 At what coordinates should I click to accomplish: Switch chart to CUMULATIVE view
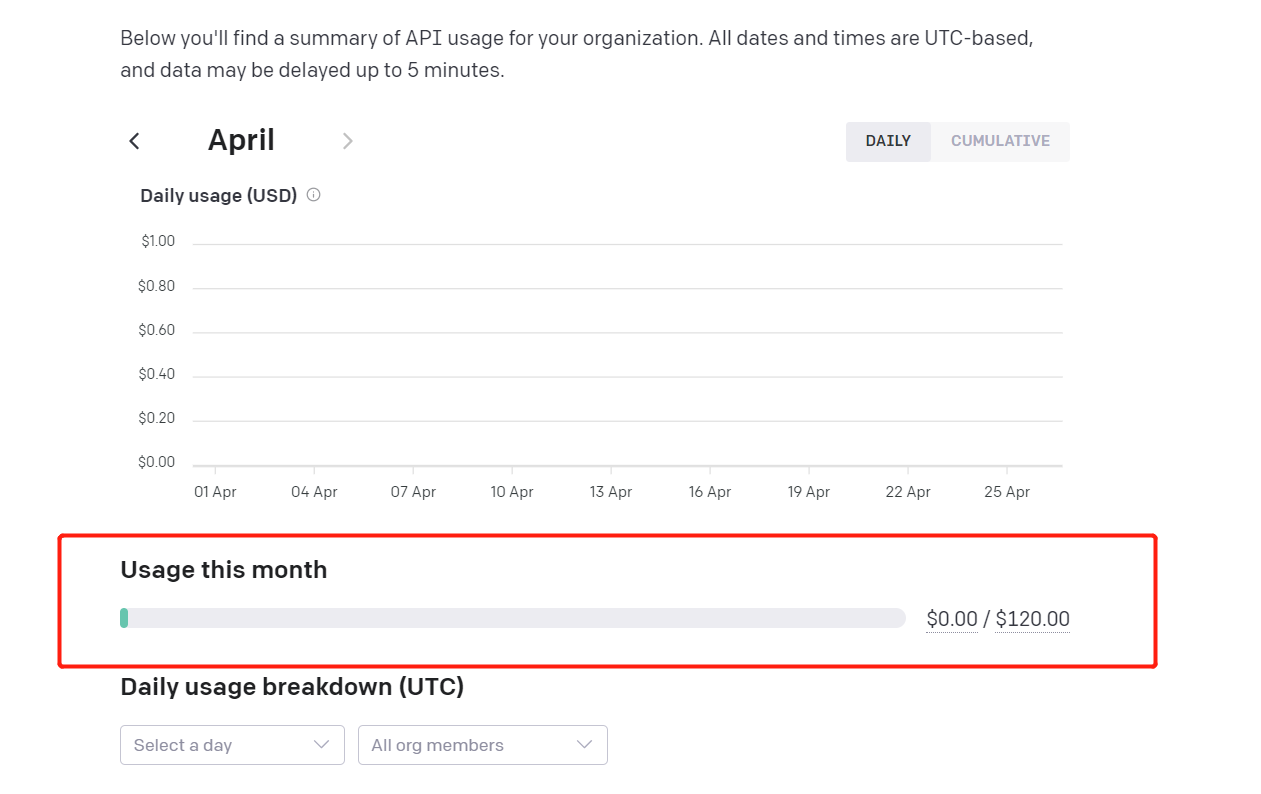point(1000,141)
